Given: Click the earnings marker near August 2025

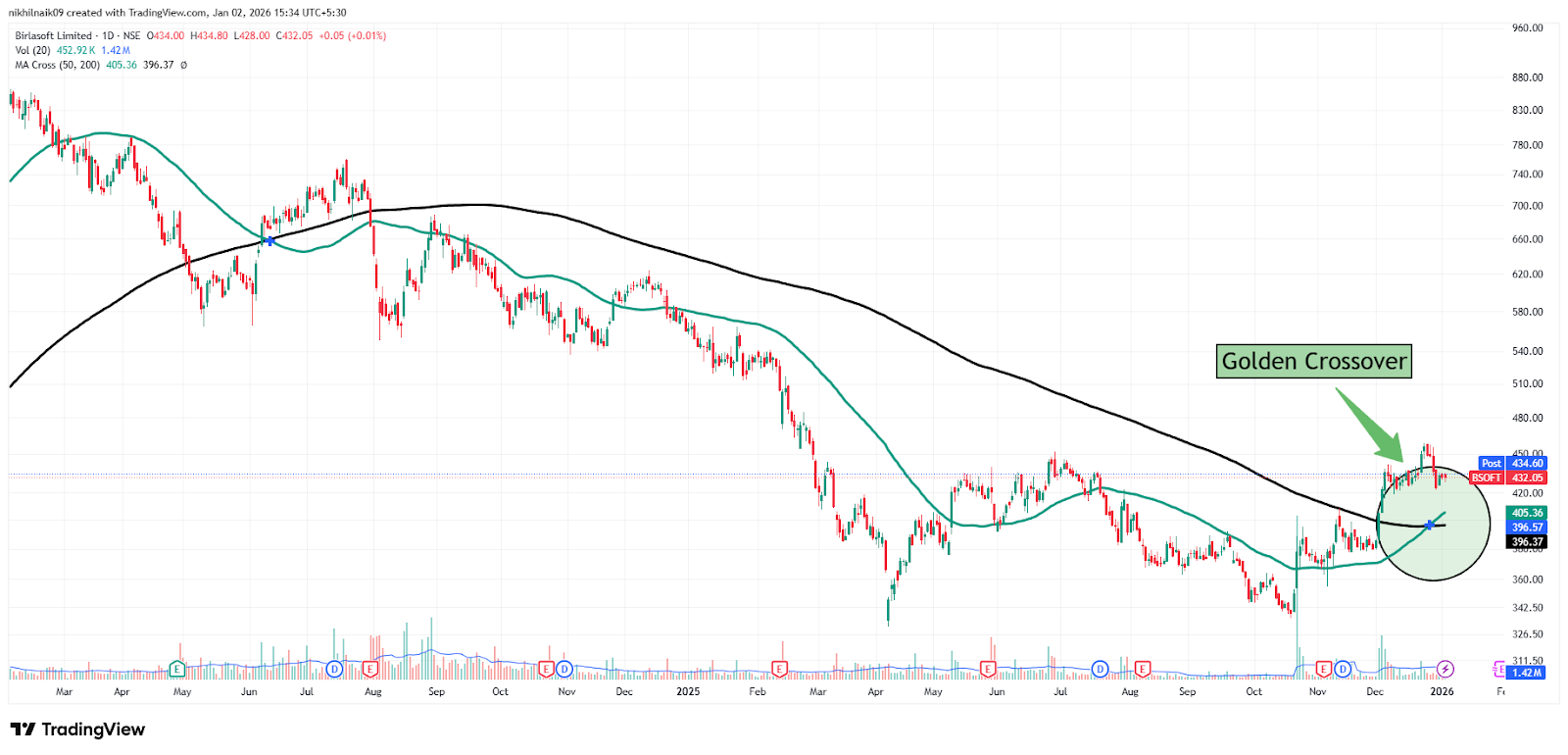Looking at the screenshot, I should point(1142,669).
